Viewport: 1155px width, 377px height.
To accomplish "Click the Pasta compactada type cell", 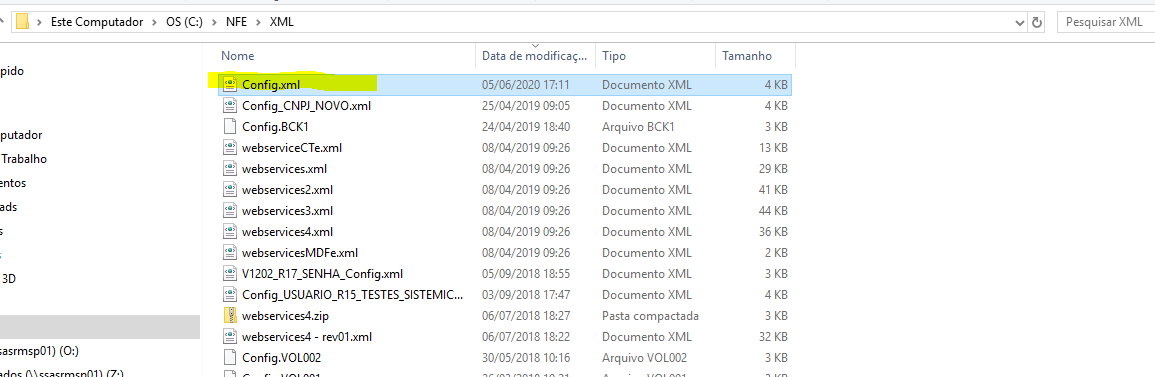I will pyautogui.click(x=650, y=316).
